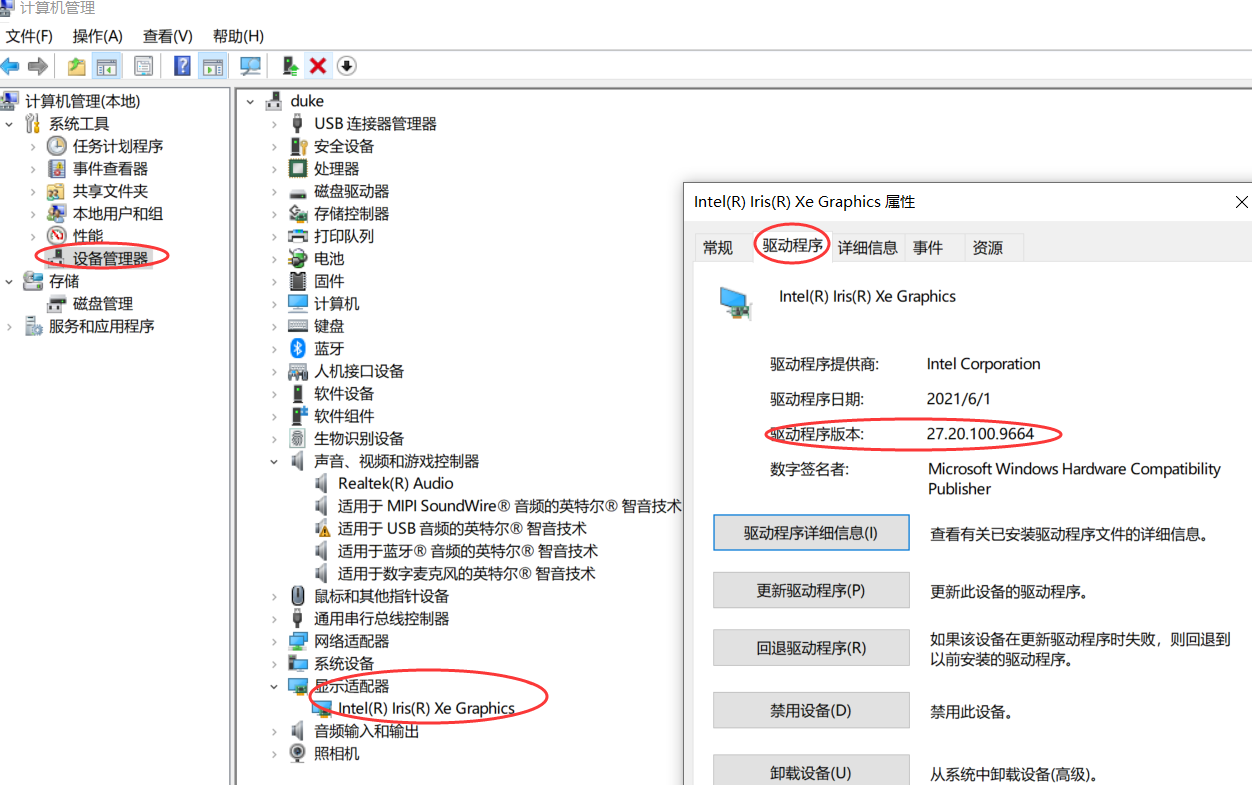Viewport: 1252px width, 785px height.
Task: Click the update driver toolbar icon
Action: click(290, 66)
